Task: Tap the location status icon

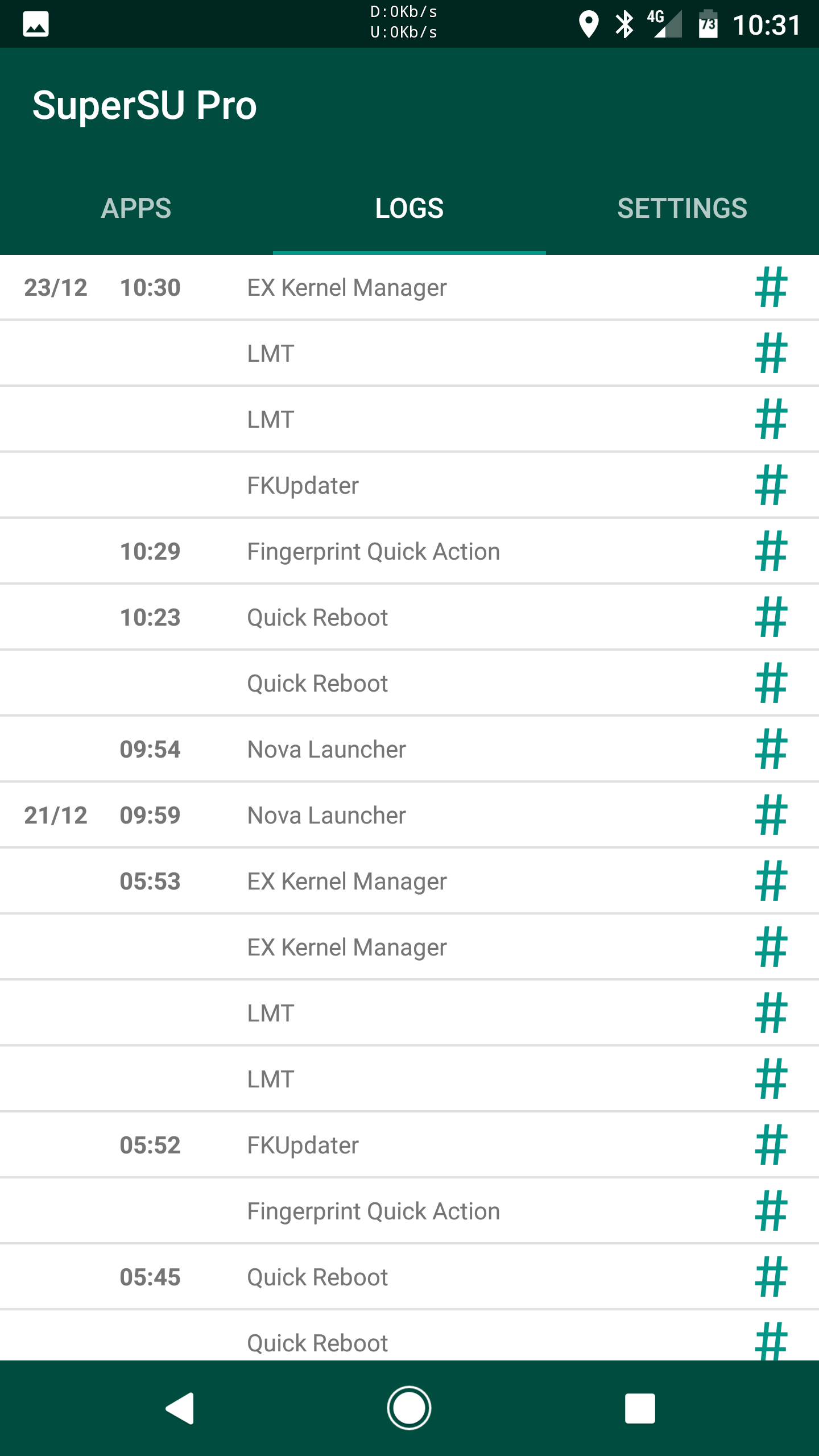Action: coord(589,24)
